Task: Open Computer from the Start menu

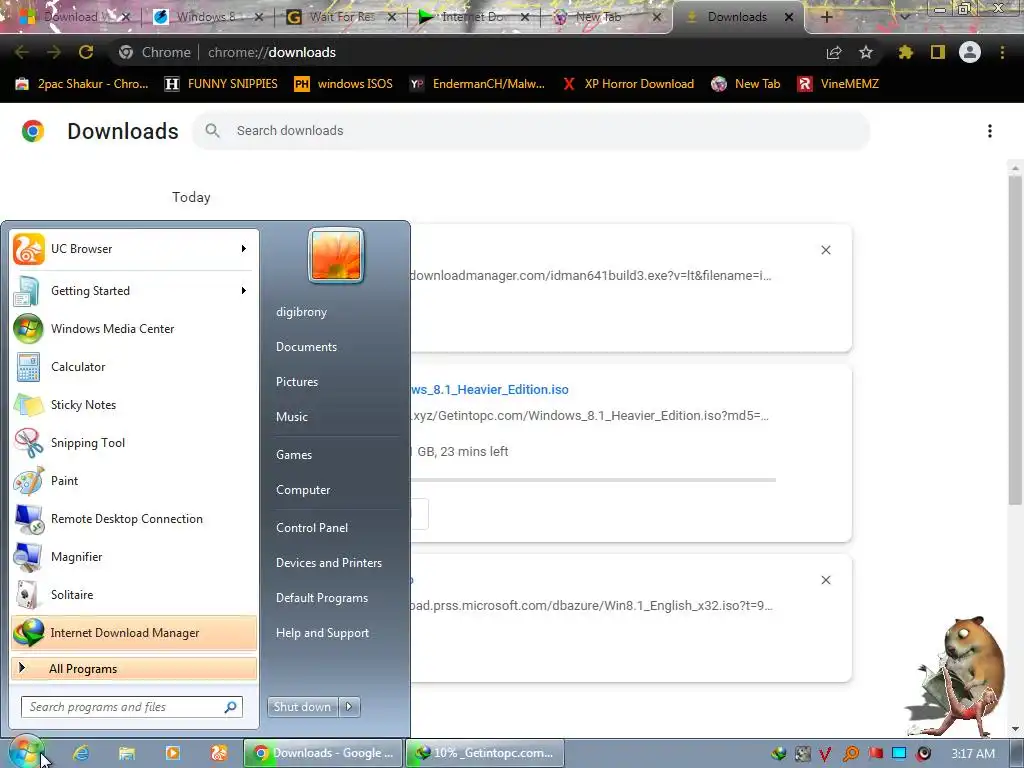Action: click(303, 490)
